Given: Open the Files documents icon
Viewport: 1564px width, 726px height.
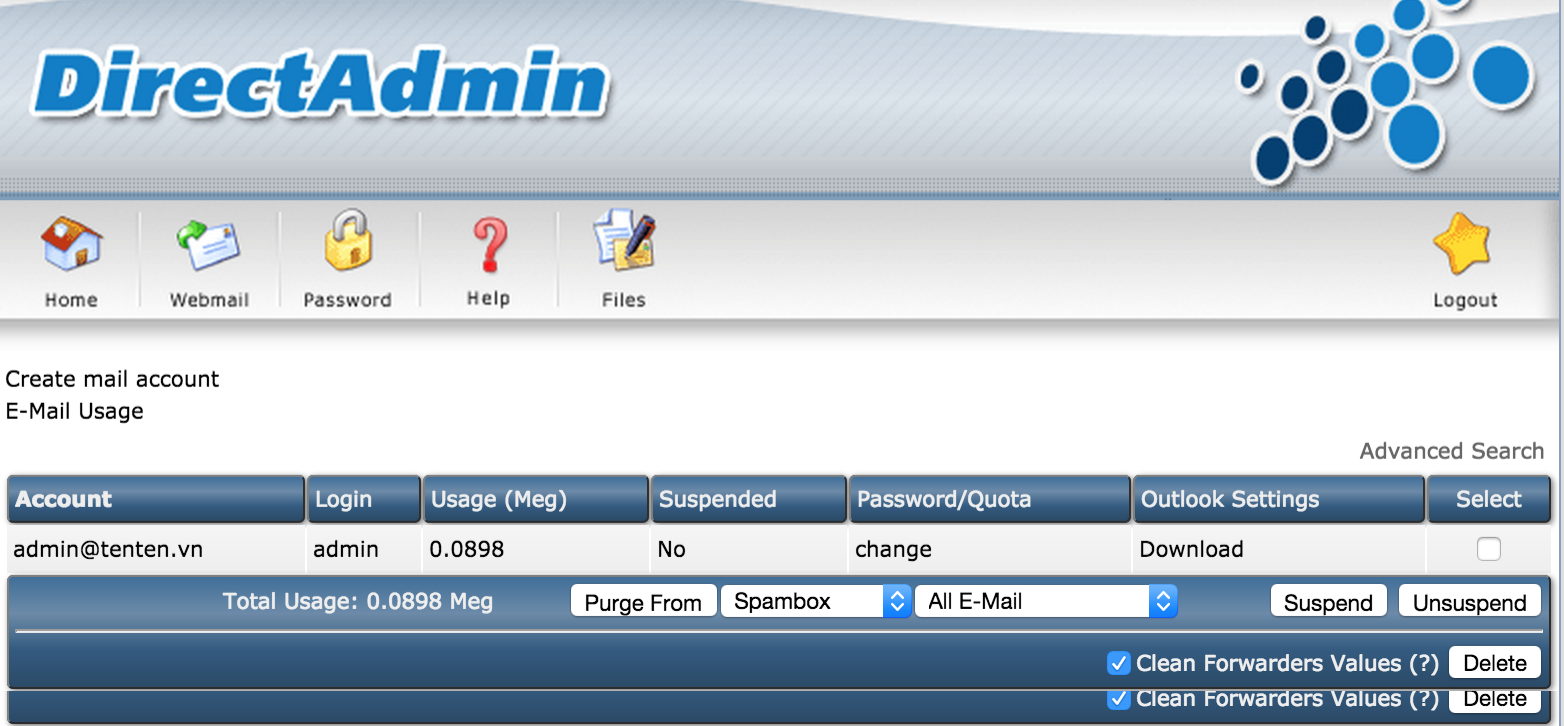Looking at the screenshot, I should [624, 240].
